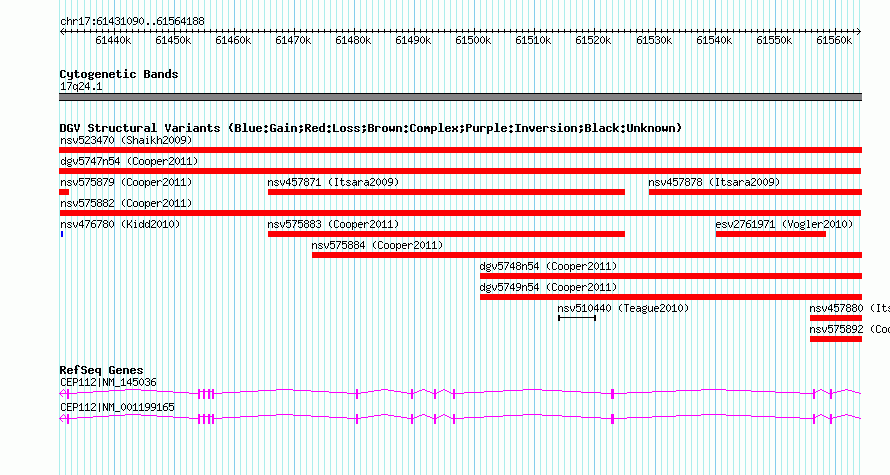Click the nsv523470 (Shaikh2009) label
This screenshot has height=475, width=890.
126,140
